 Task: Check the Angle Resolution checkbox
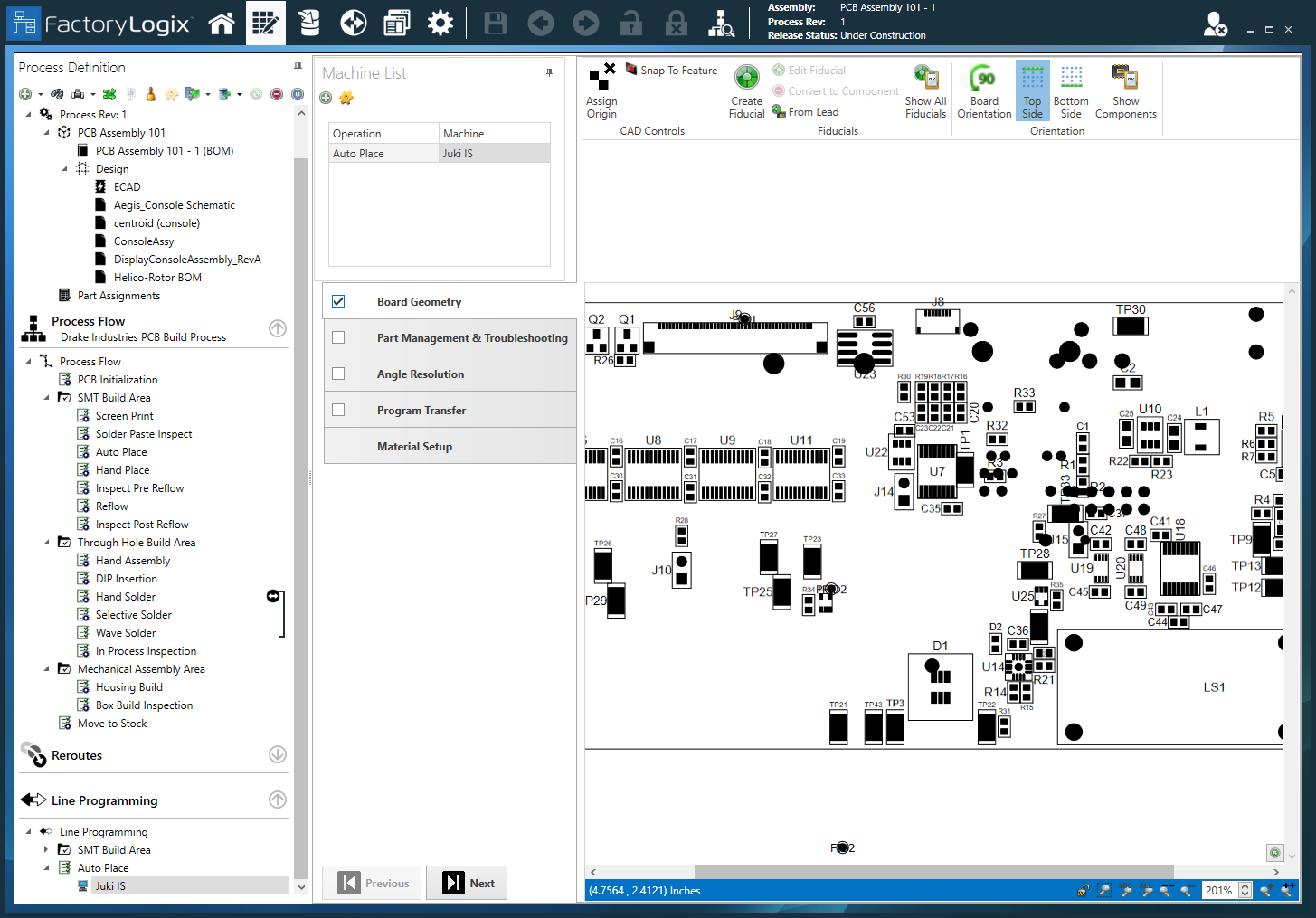[x=338, y=374]
